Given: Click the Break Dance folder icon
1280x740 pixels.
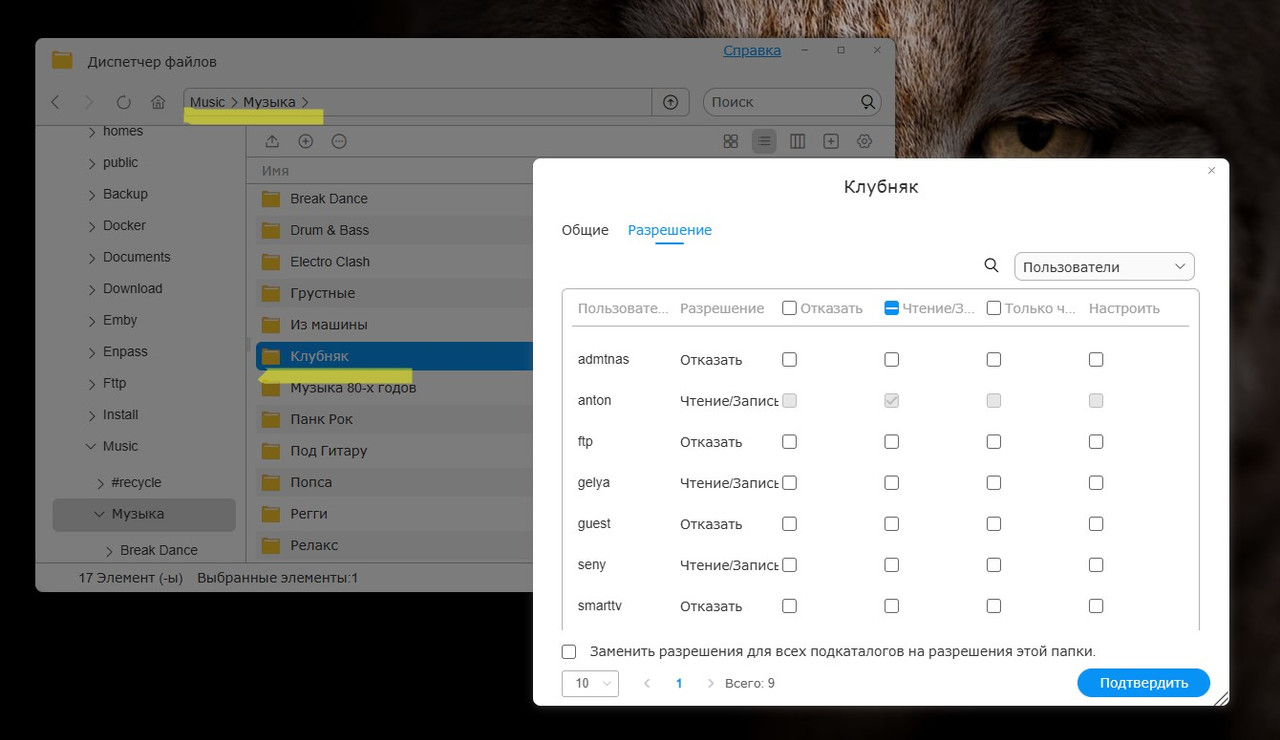Looking at the screenshot, I should (271, 199).
